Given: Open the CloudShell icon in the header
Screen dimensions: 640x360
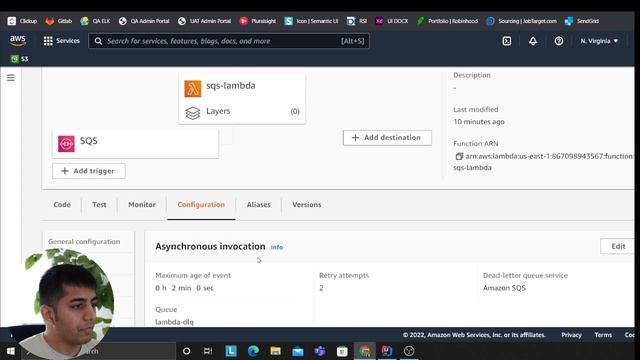Looking at the screenshot, I should tap(507, 41).
